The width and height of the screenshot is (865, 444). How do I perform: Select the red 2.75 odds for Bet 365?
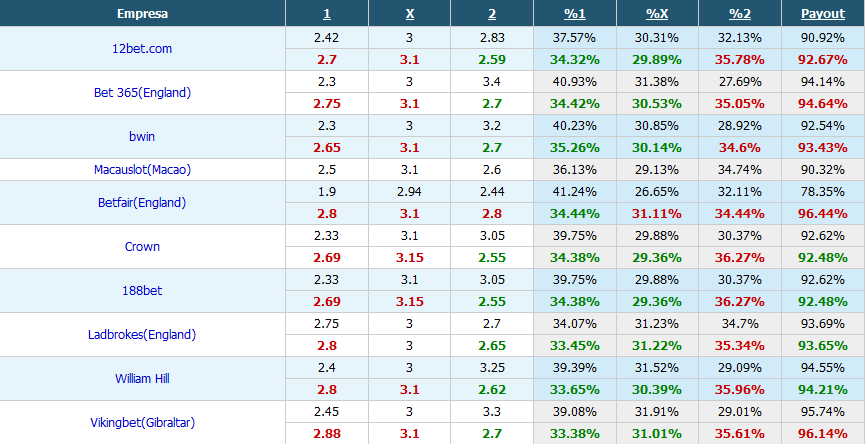[x=327, y=104]
